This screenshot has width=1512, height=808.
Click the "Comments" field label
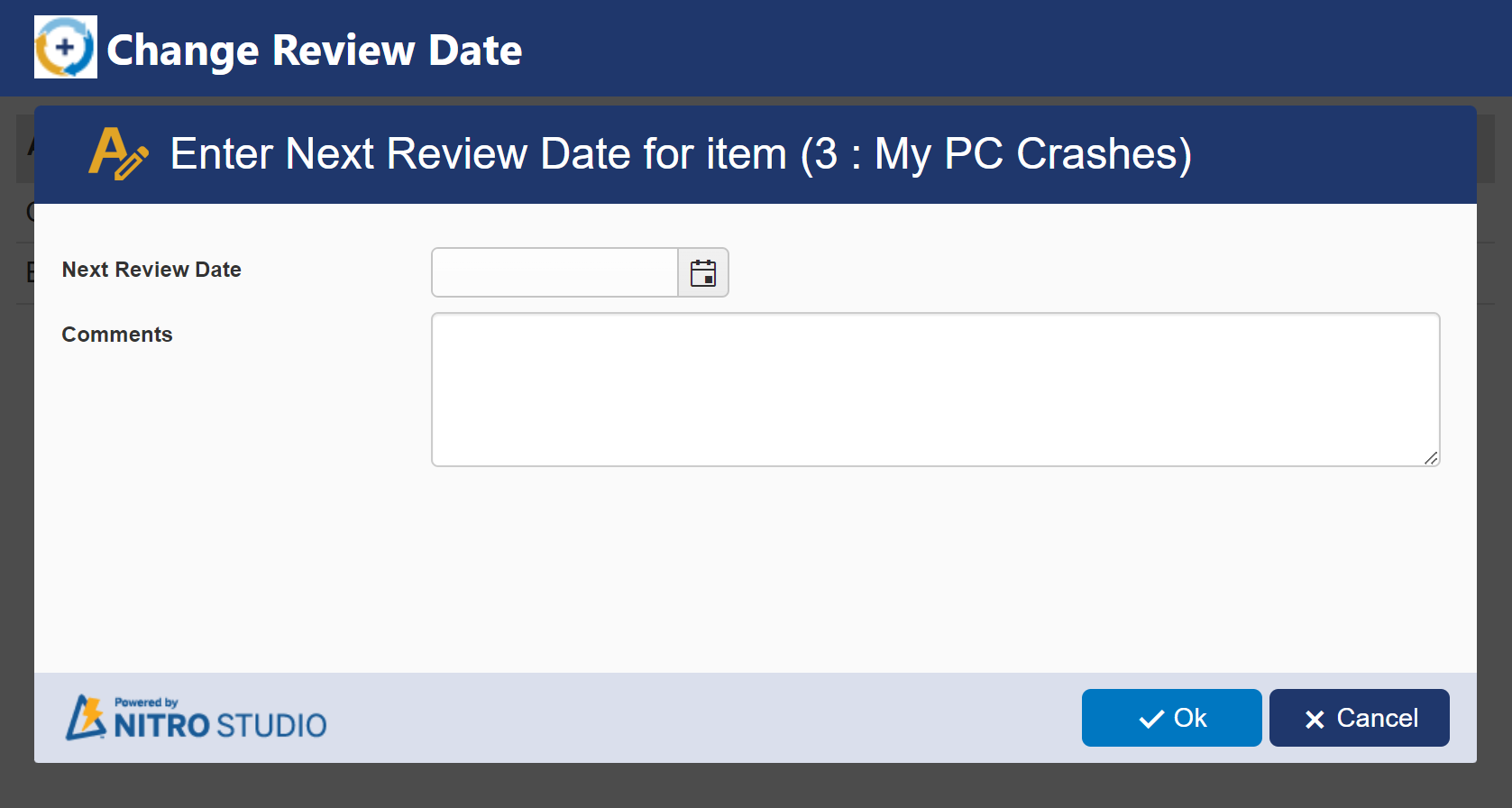117,335
